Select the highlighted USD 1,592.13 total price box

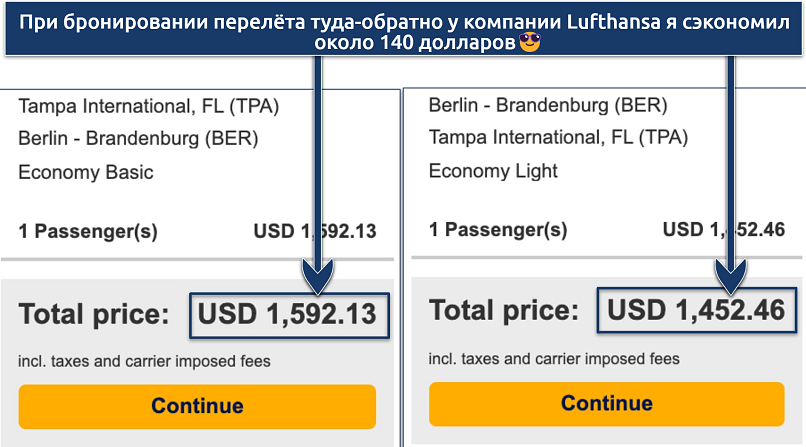click(x=286, y=315)
